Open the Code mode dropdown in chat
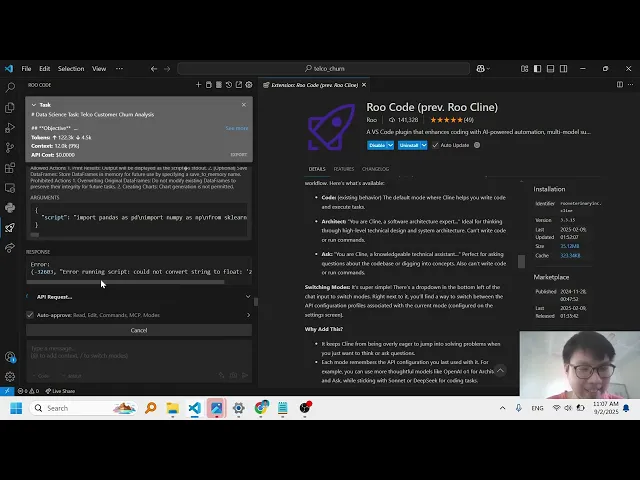Viewport: 640px width, 480px height. point(41,376)
